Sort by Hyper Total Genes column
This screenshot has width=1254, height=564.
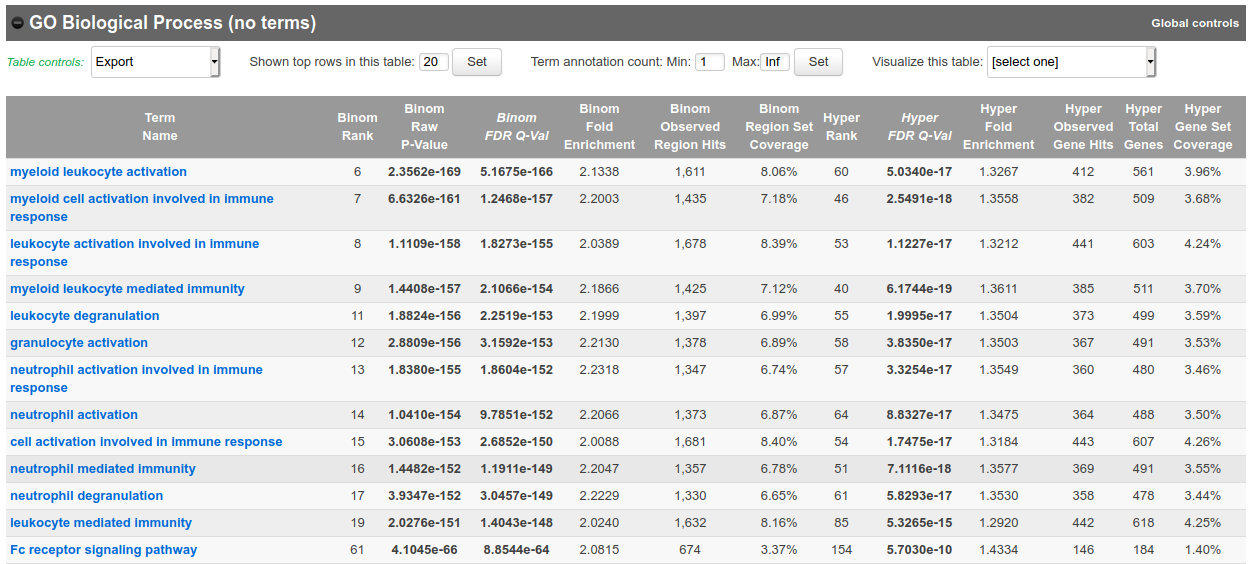tap(1143, 126)
